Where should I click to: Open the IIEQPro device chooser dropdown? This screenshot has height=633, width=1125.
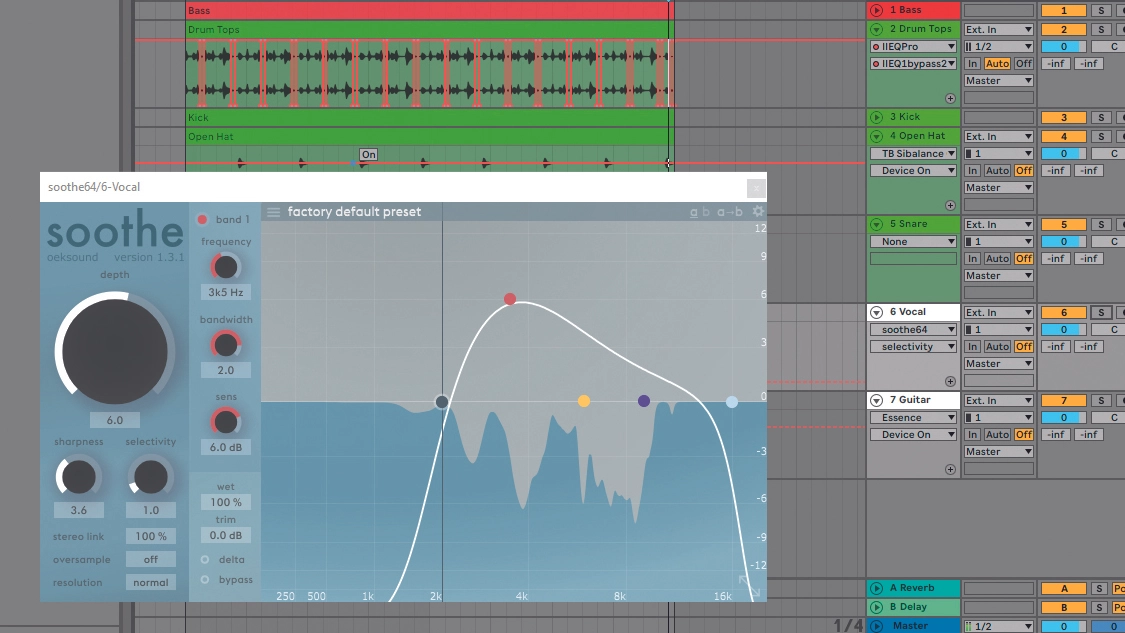pyautogui.click(x=913, y=47)
